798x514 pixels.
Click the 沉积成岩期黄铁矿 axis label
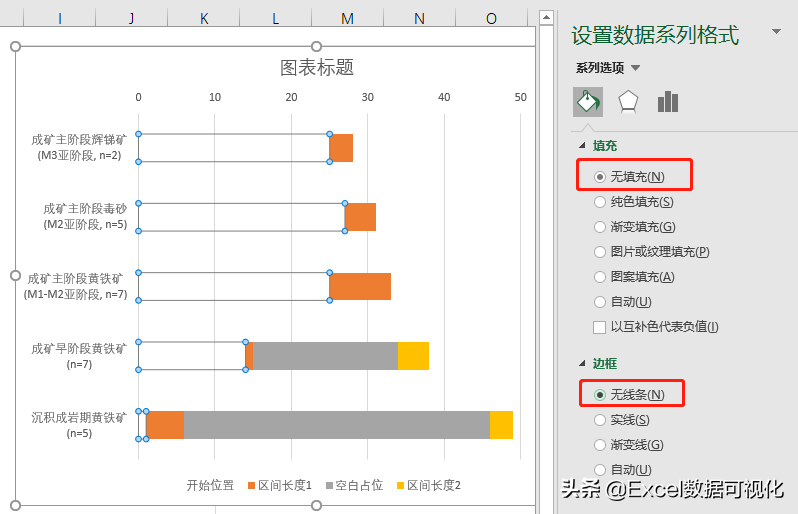tap(79, 425)
